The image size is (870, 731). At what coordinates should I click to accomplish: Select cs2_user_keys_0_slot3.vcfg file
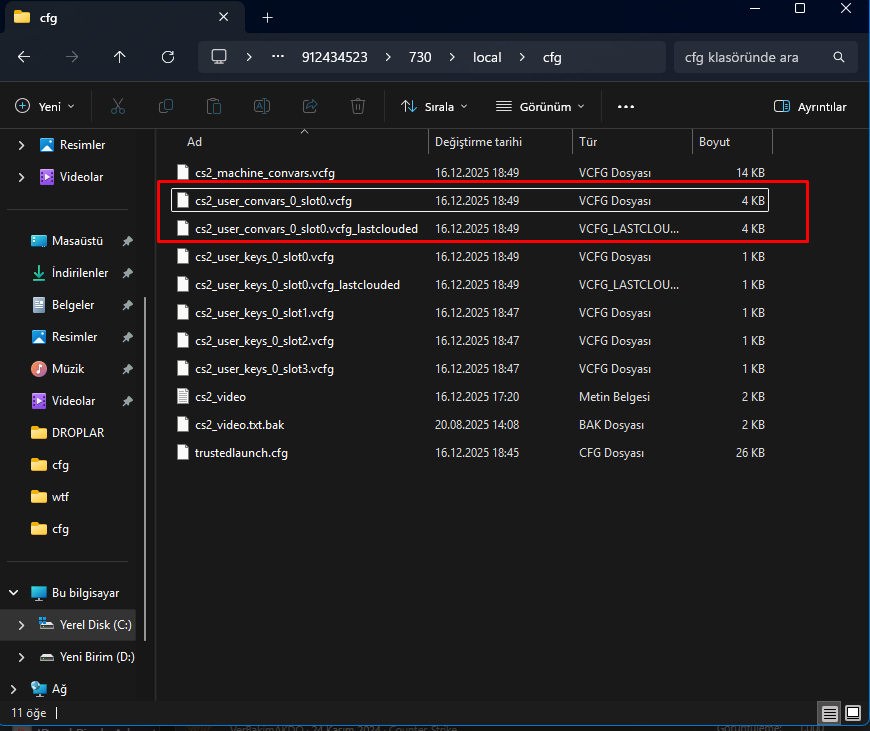tap(470, 369)
